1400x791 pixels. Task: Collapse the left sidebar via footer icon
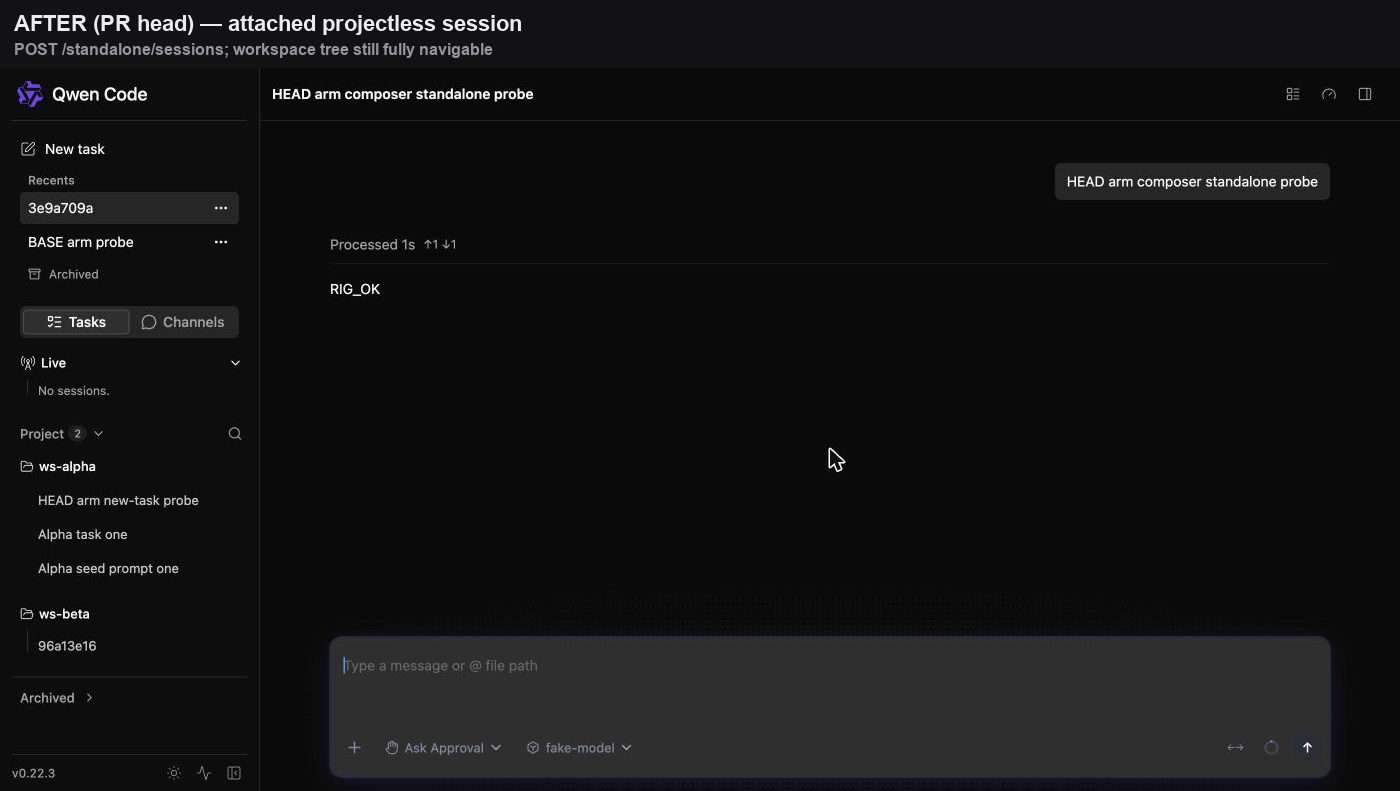234,773
